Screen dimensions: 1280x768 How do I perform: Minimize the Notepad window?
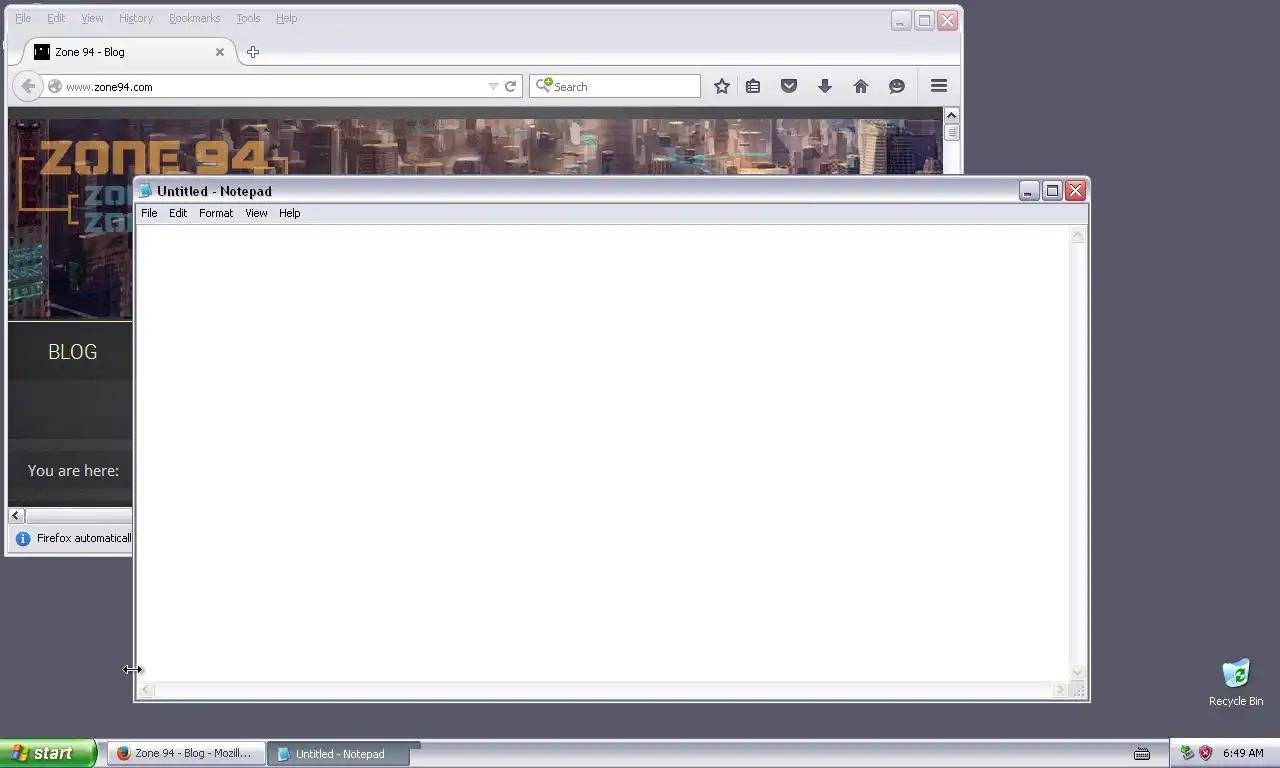click(x=1029, y=191)
